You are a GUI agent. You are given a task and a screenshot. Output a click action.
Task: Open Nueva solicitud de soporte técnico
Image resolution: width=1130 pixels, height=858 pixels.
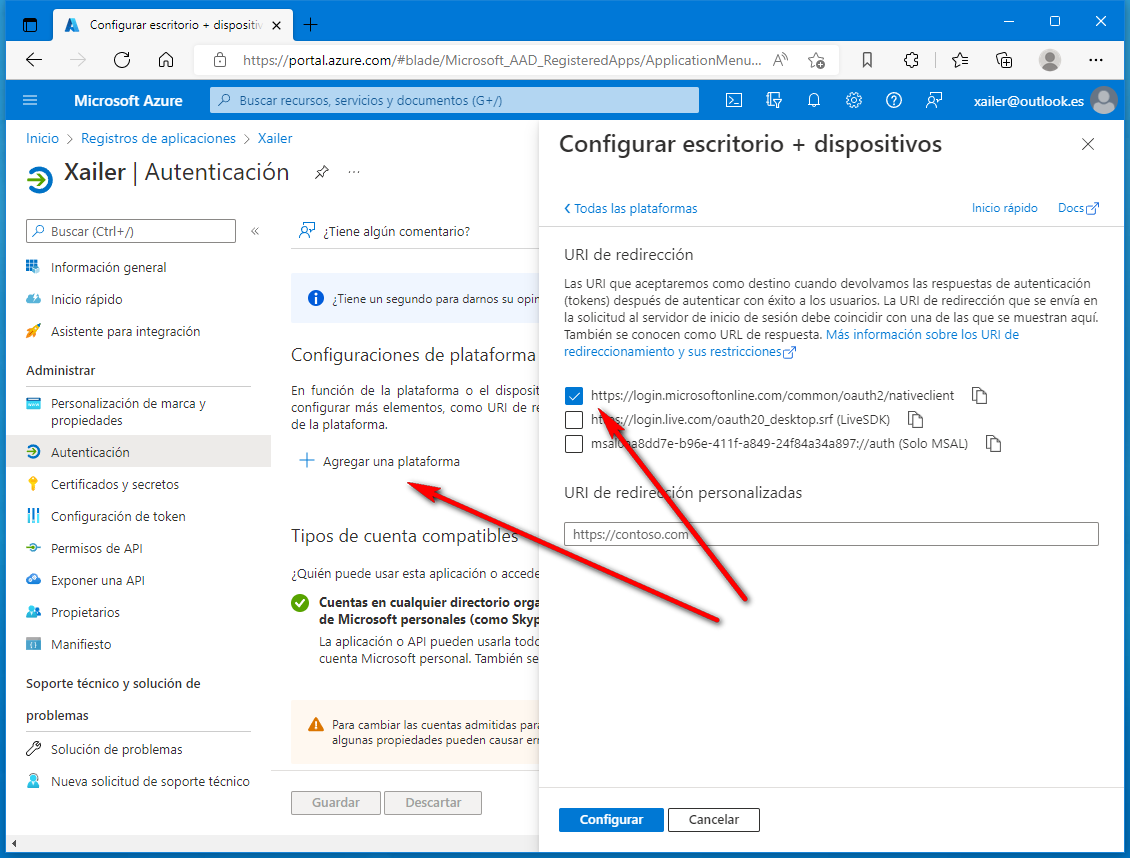pos(150,782)
